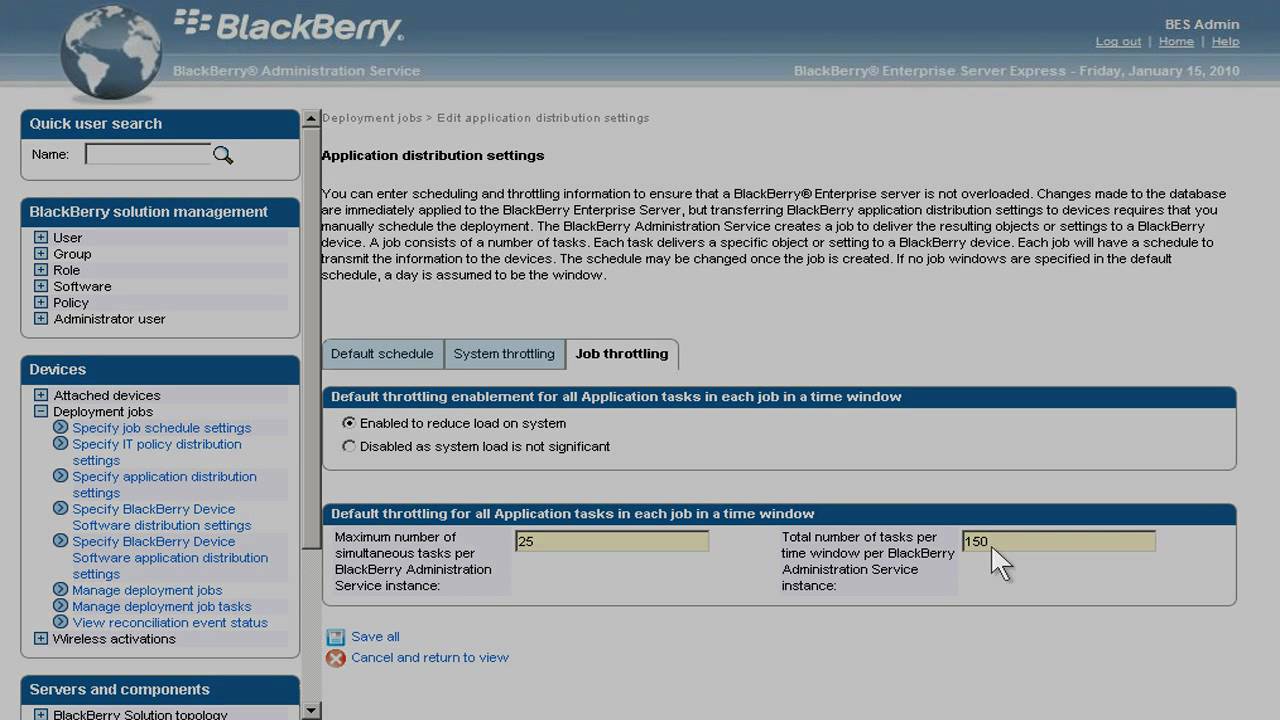Viewport: 1280px width, 720px height.
Task: Click arrow icon beside Manage deployment jobs
Action: (x=60, y=590)
